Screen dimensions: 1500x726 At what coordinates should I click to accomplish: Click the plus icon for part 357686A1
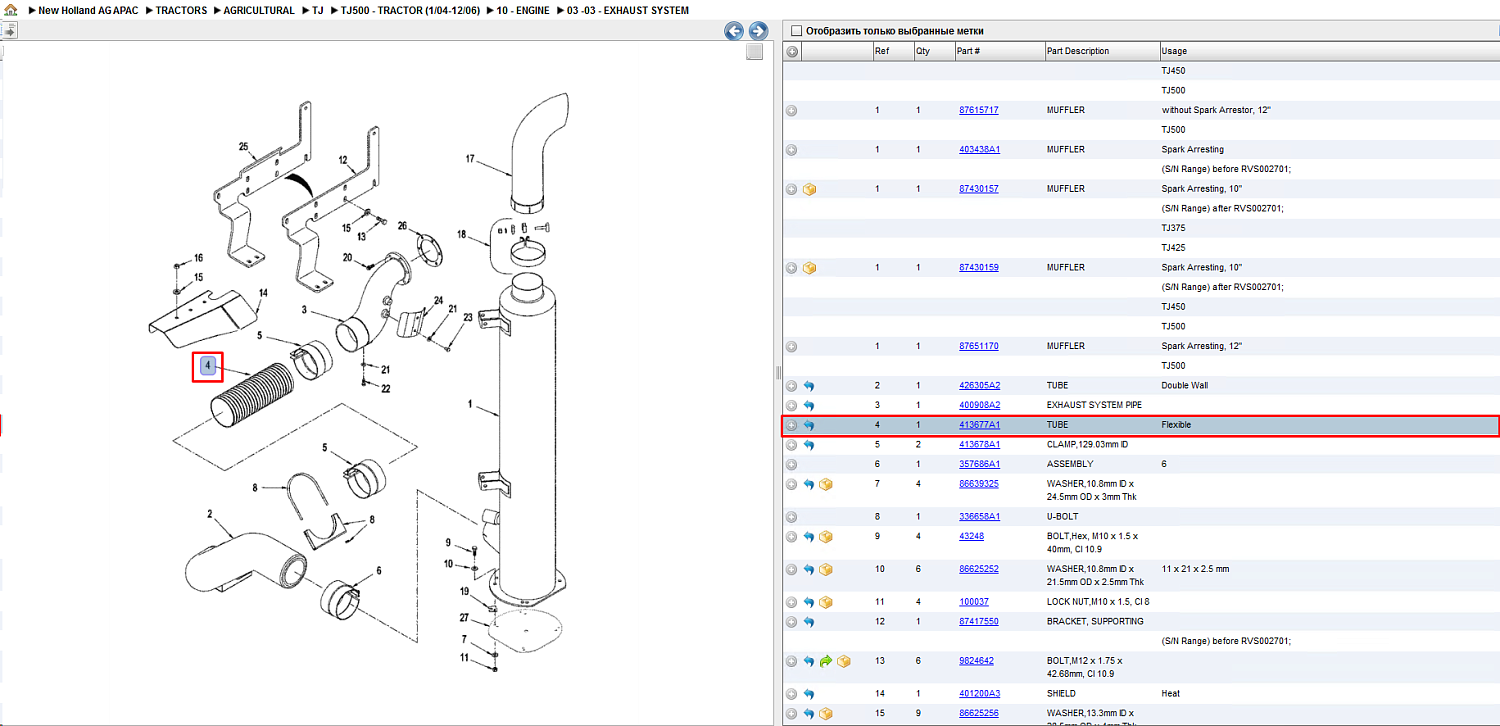click(x=792, y=465)
